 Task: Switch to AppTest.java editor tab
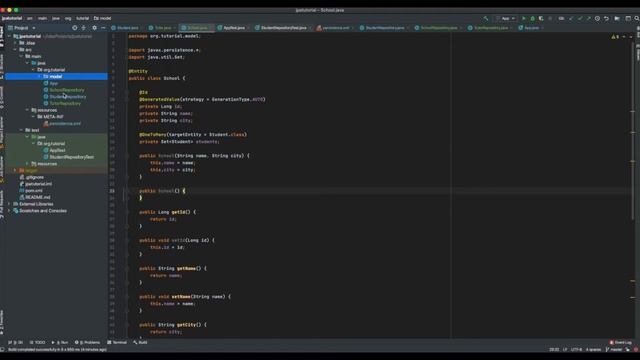pyautogui.click(x=232, y=28)
